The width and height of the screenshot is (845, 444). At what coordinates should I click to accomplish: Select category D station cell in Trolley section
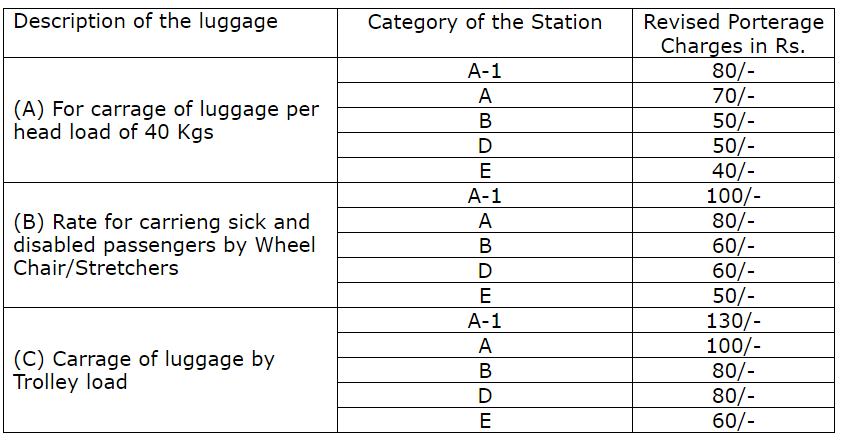[485, 396]
